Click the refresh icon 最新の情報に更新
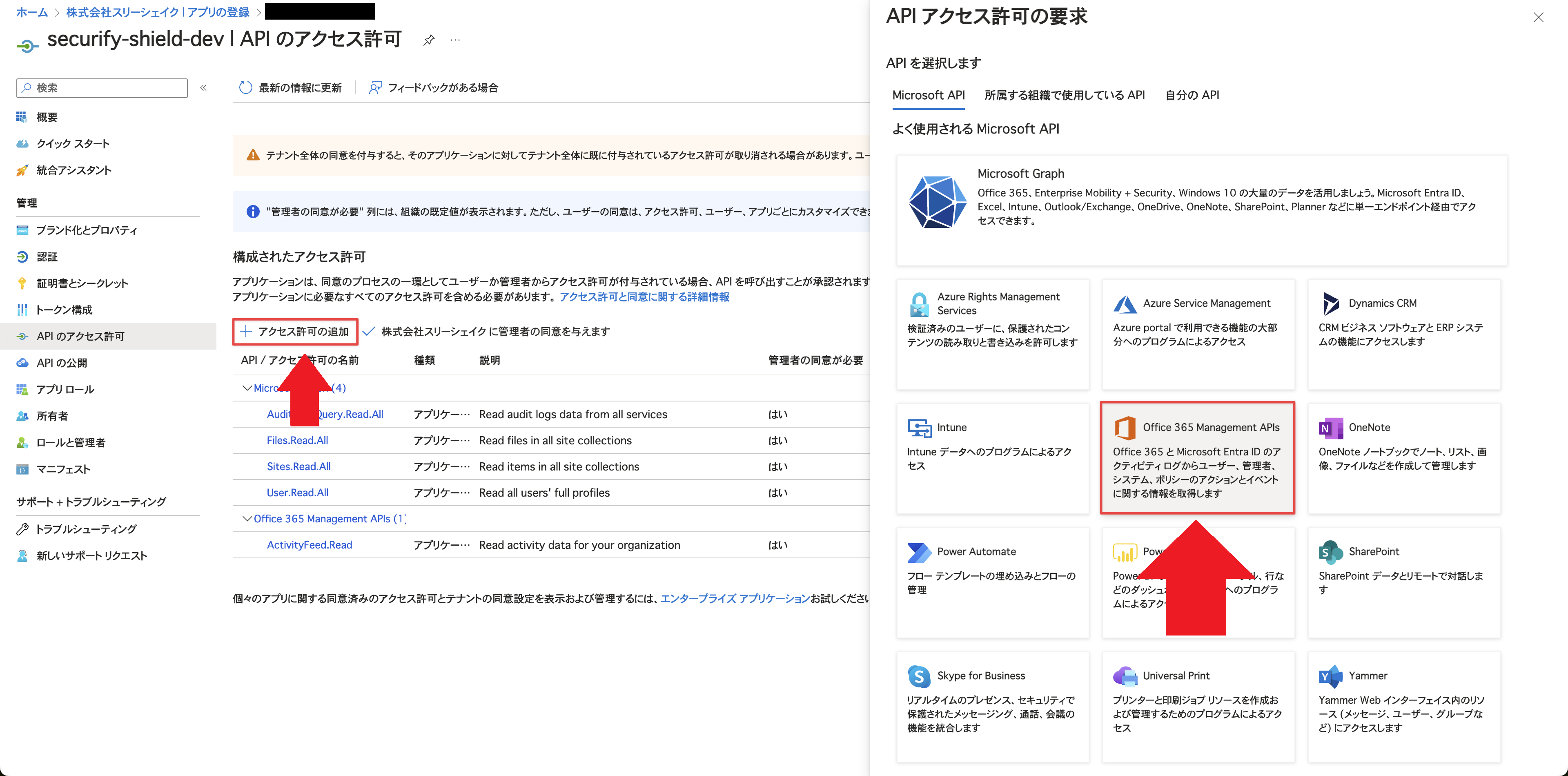 (245, 88)
